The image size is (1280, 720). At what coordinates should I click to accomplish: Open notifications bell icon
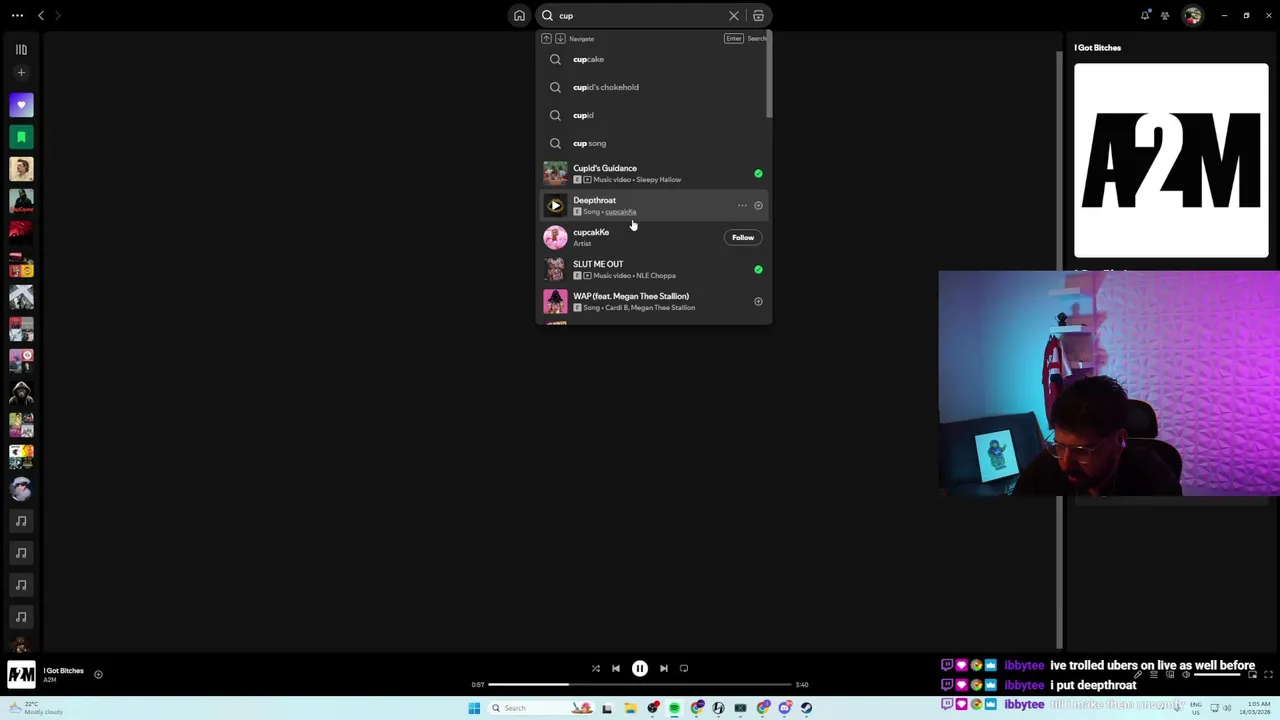(1145, 15)
